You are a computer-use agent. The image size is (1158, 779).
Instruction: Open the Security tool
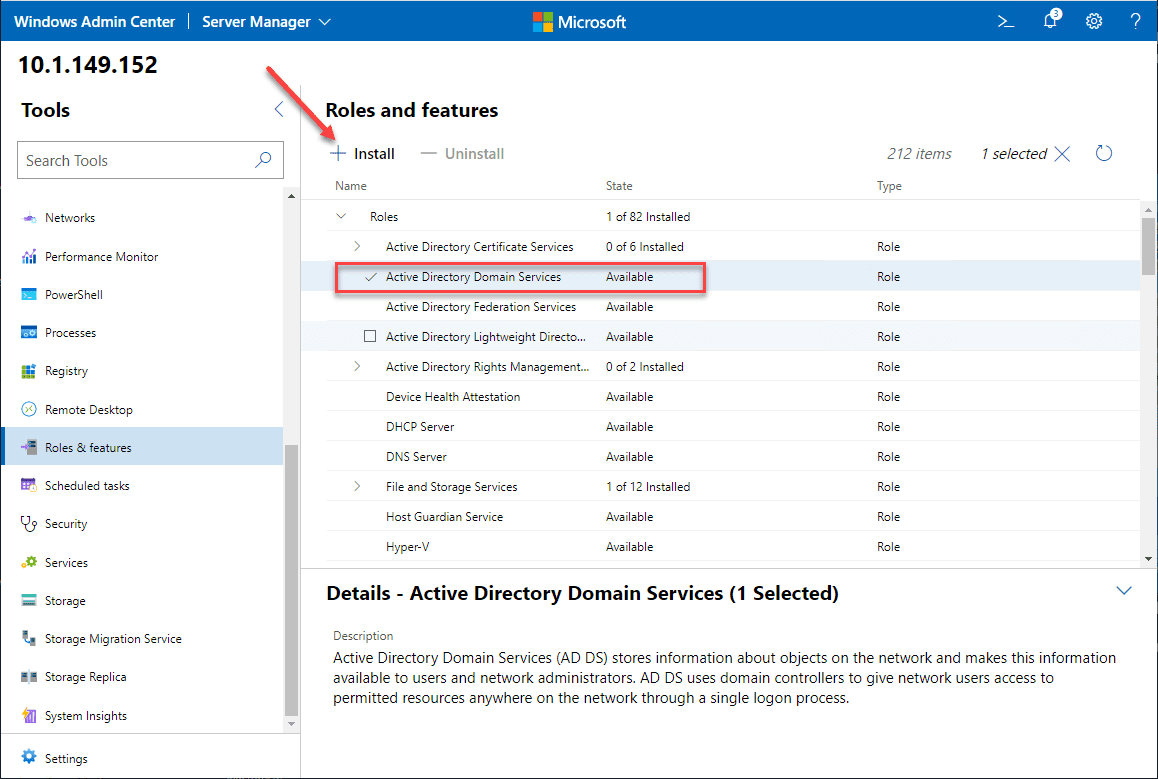pyautogui.click(x=65, y=524)
